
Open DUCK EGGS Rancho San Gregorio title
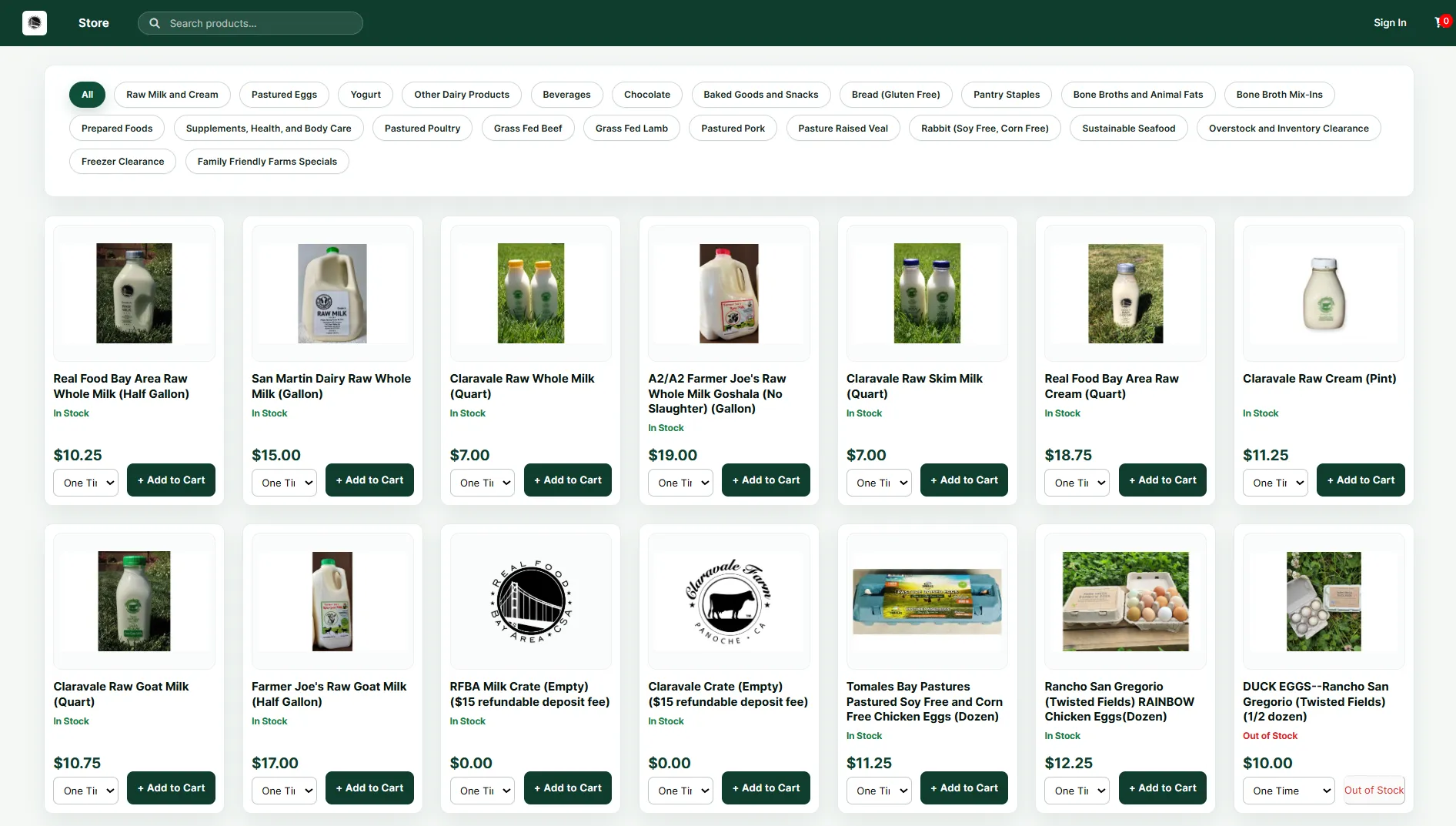click(x=1316, y=701)
